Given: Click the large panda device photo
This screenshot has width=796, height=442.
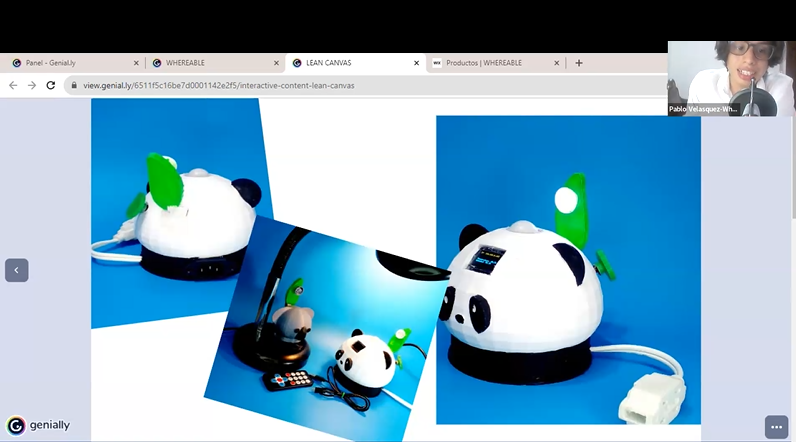Looking at the screenshot, I should tap(568, 270).
